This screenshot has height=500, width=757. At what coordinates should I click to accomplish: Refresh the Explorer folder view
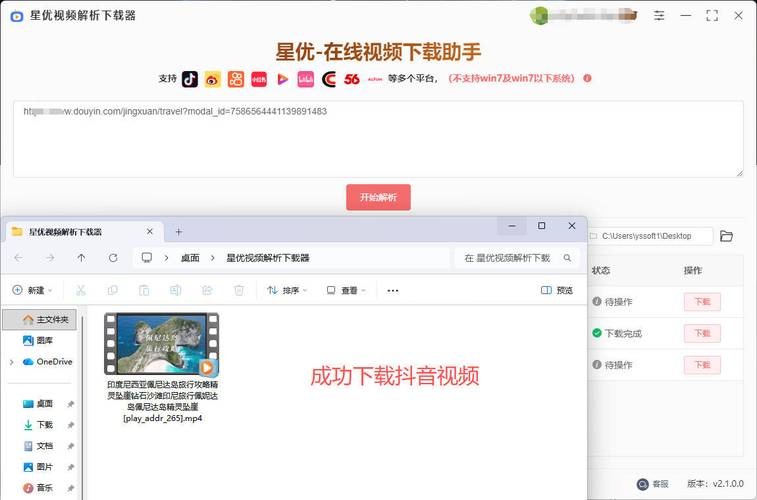(113, 258)
